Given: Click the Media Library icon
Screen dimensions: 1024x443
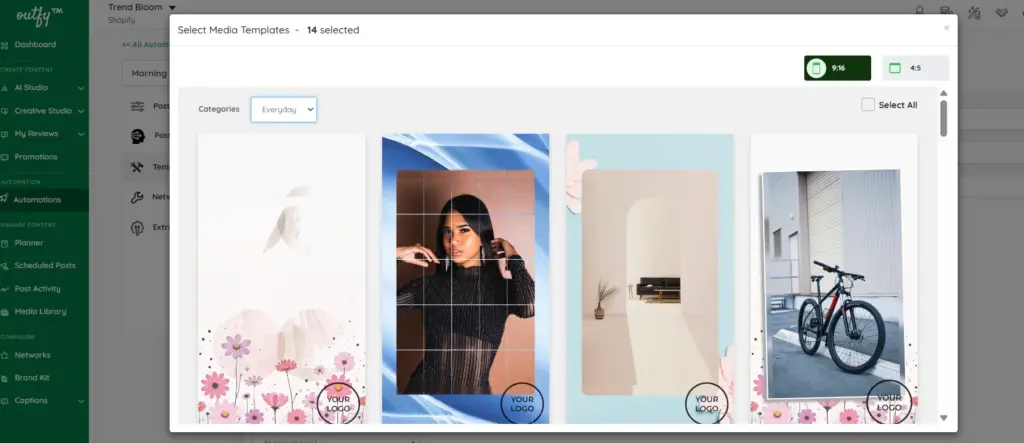Looking at the screenshot, I should pyautogui.click(x=5, y=312).
